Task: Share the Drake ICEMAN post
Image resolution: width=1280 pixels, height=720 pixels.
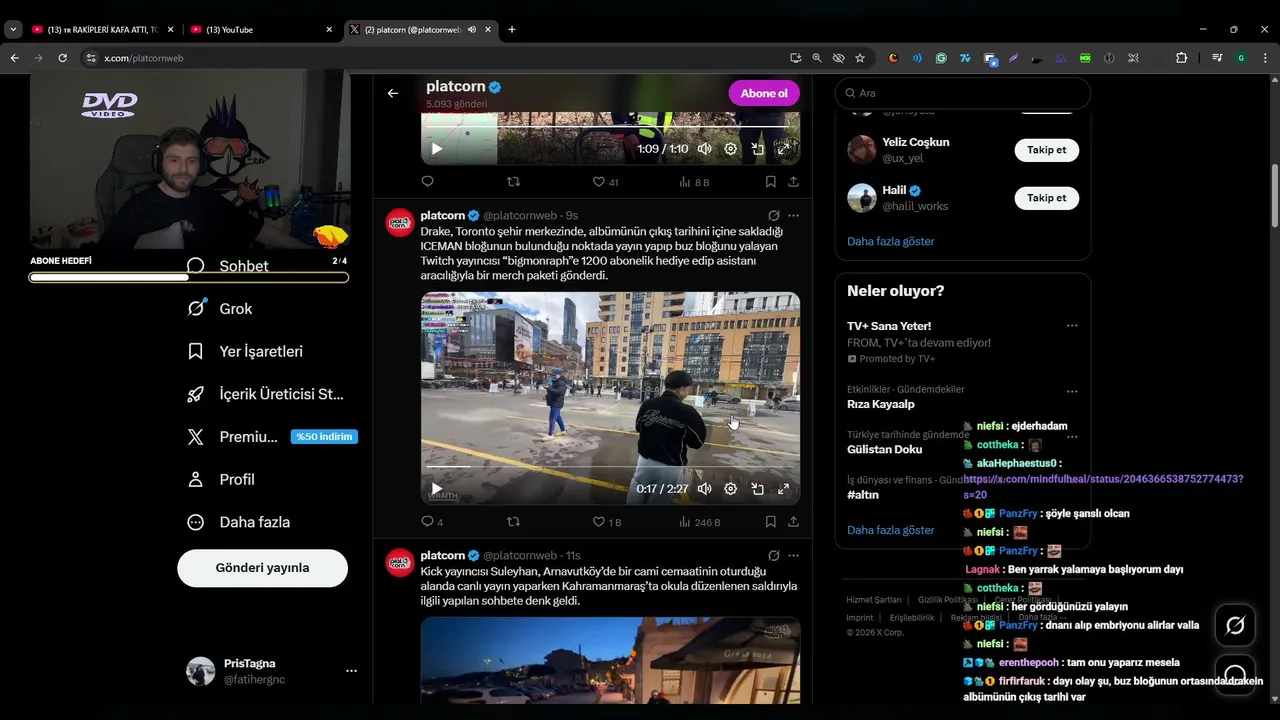Action: pyautogui.click(x=793, y=522)
